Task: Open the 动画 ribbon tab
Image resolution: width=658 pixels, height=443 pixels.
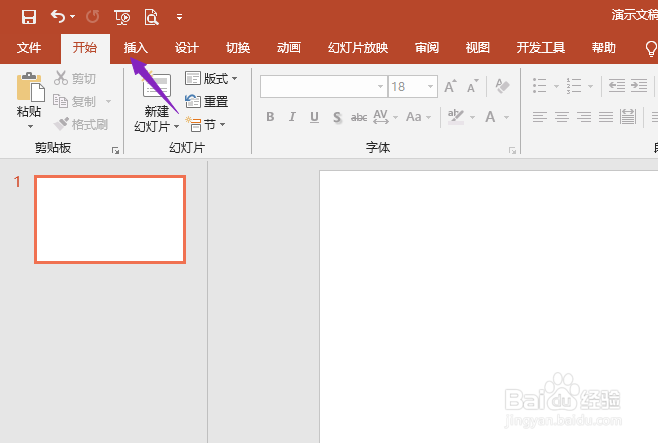Action: point(289,48)
